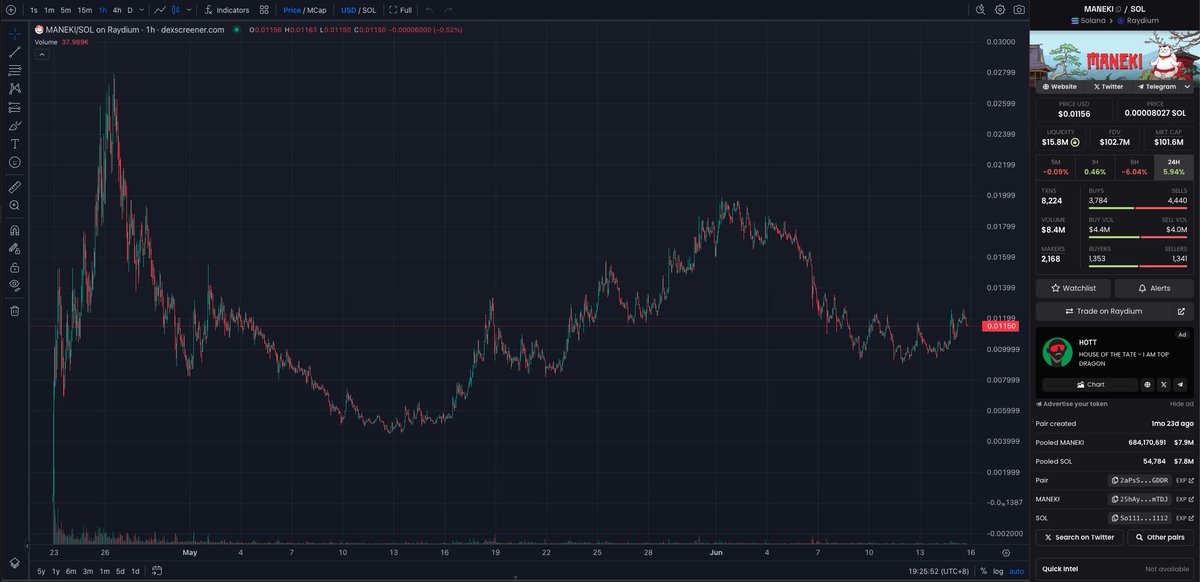
Task: Enter Full screen chart mode
Action: (x=400, y=10)
